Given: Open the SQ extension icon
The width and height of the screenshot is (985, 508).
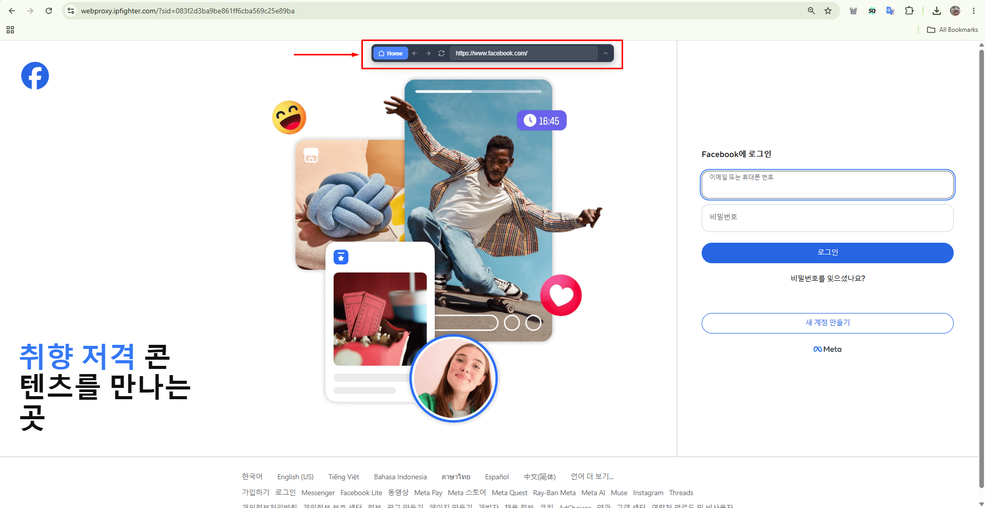Looking at the screenshot, I should click(x=872, y=11).
